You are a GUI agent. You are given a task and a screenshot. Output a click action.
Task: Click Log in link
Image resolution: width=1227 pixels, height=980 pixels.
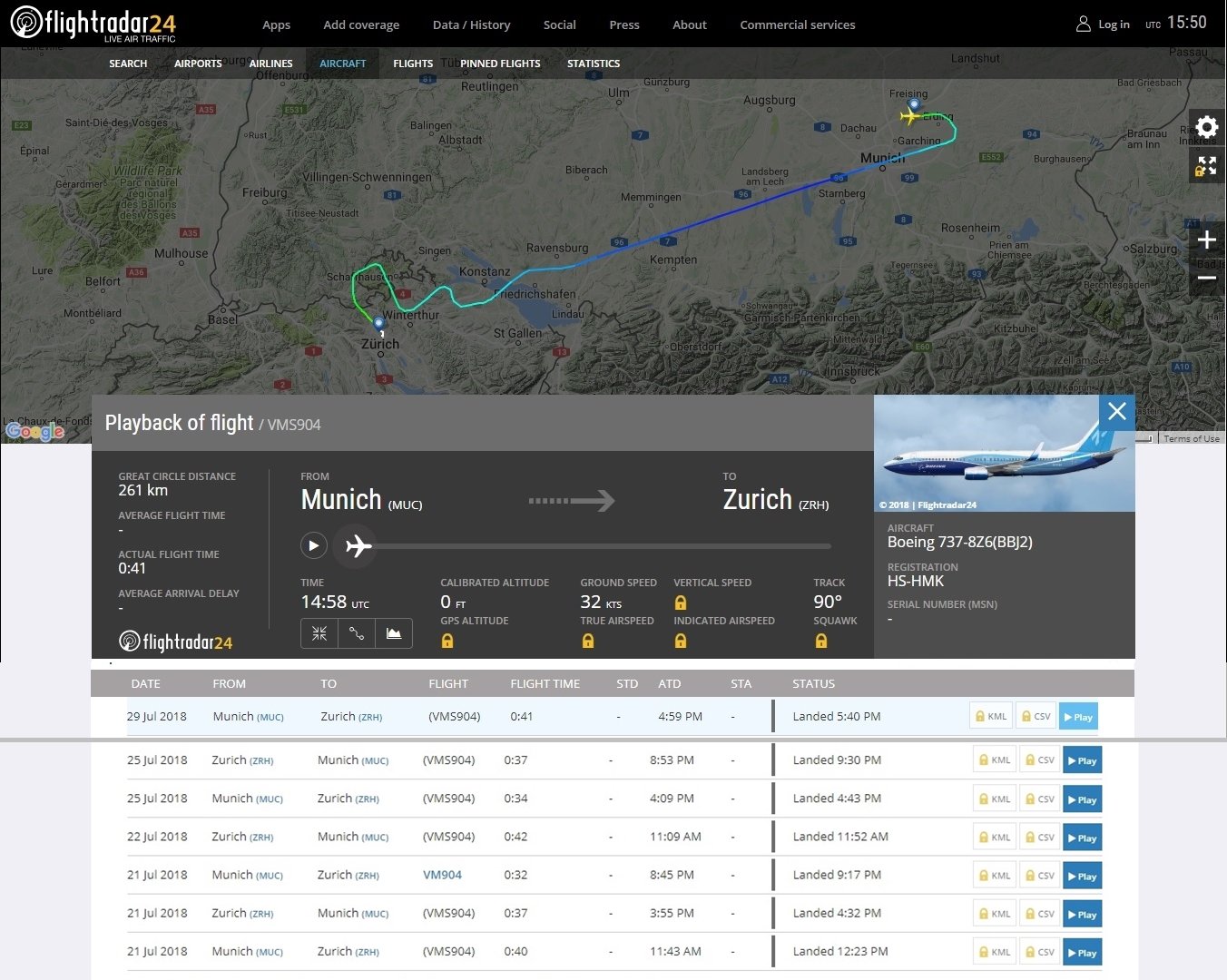click(x=1114, y=24)
